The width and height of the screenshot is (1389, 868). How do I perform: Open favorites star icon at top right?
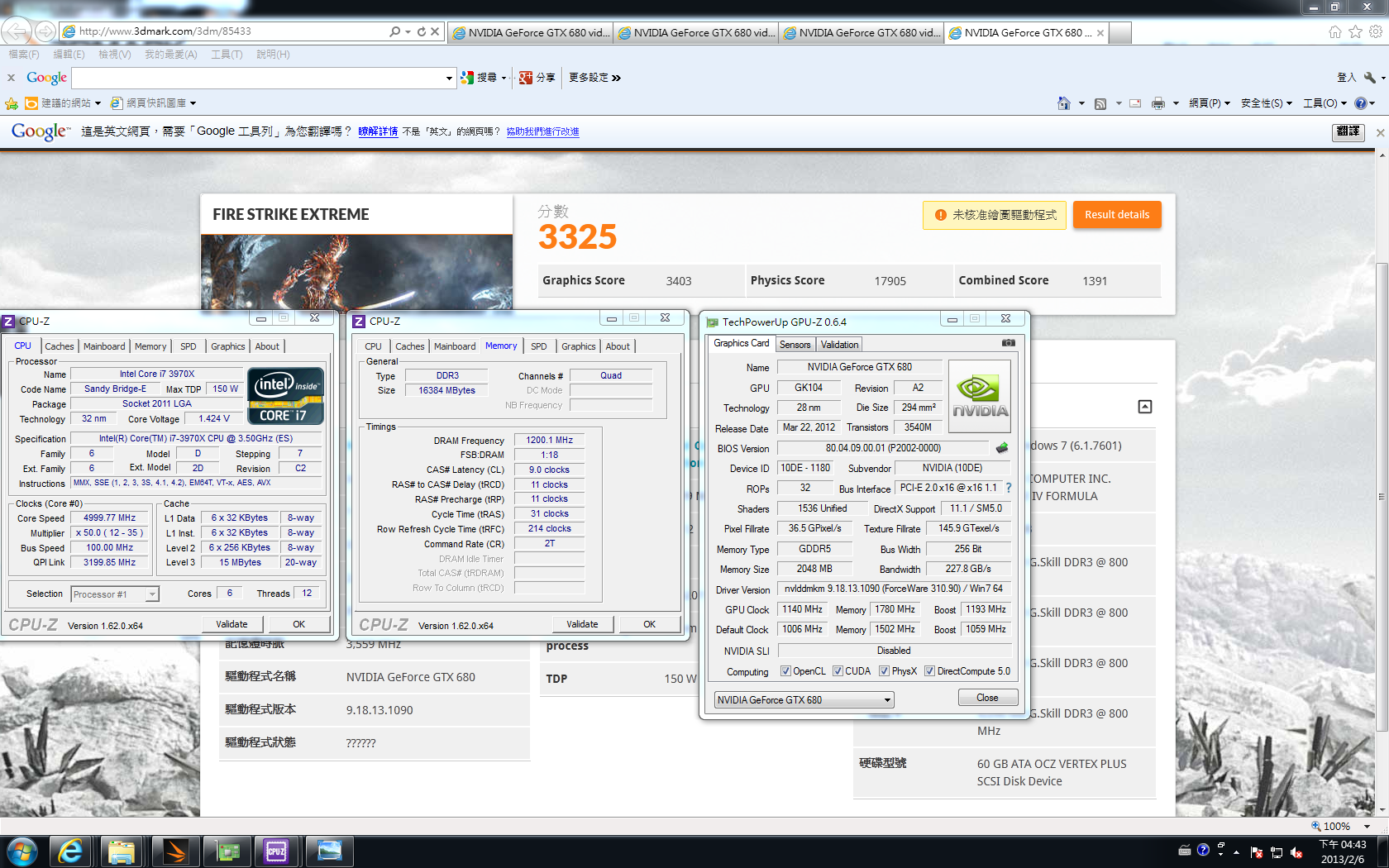(x=1355, y=31)
